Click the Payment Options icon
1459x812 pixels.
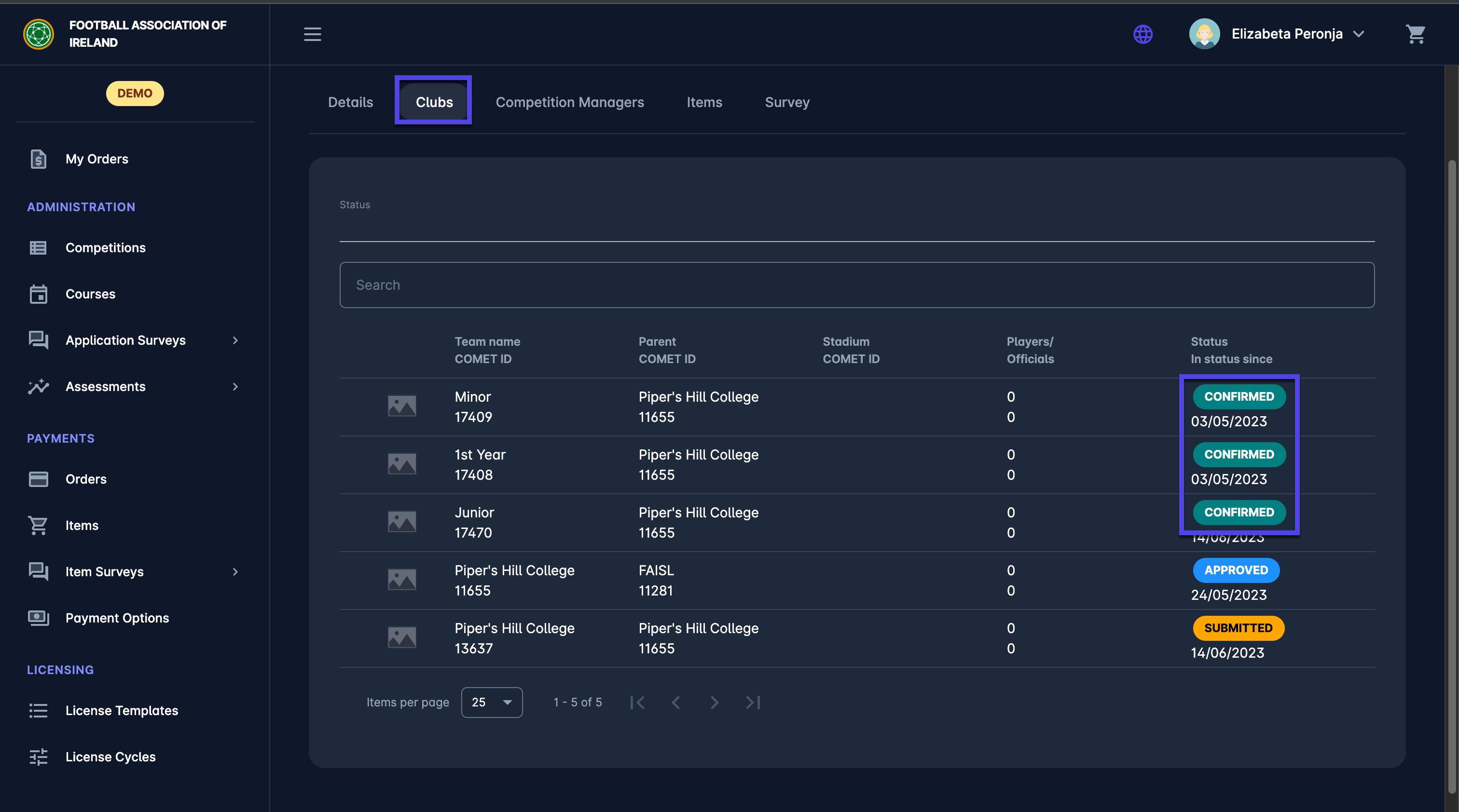click(38, 618)
